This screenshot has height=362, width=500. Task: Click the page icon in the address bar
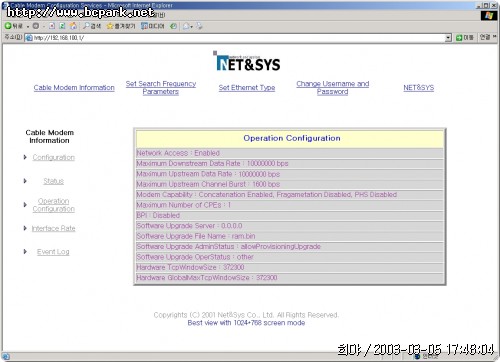[29, 38]
